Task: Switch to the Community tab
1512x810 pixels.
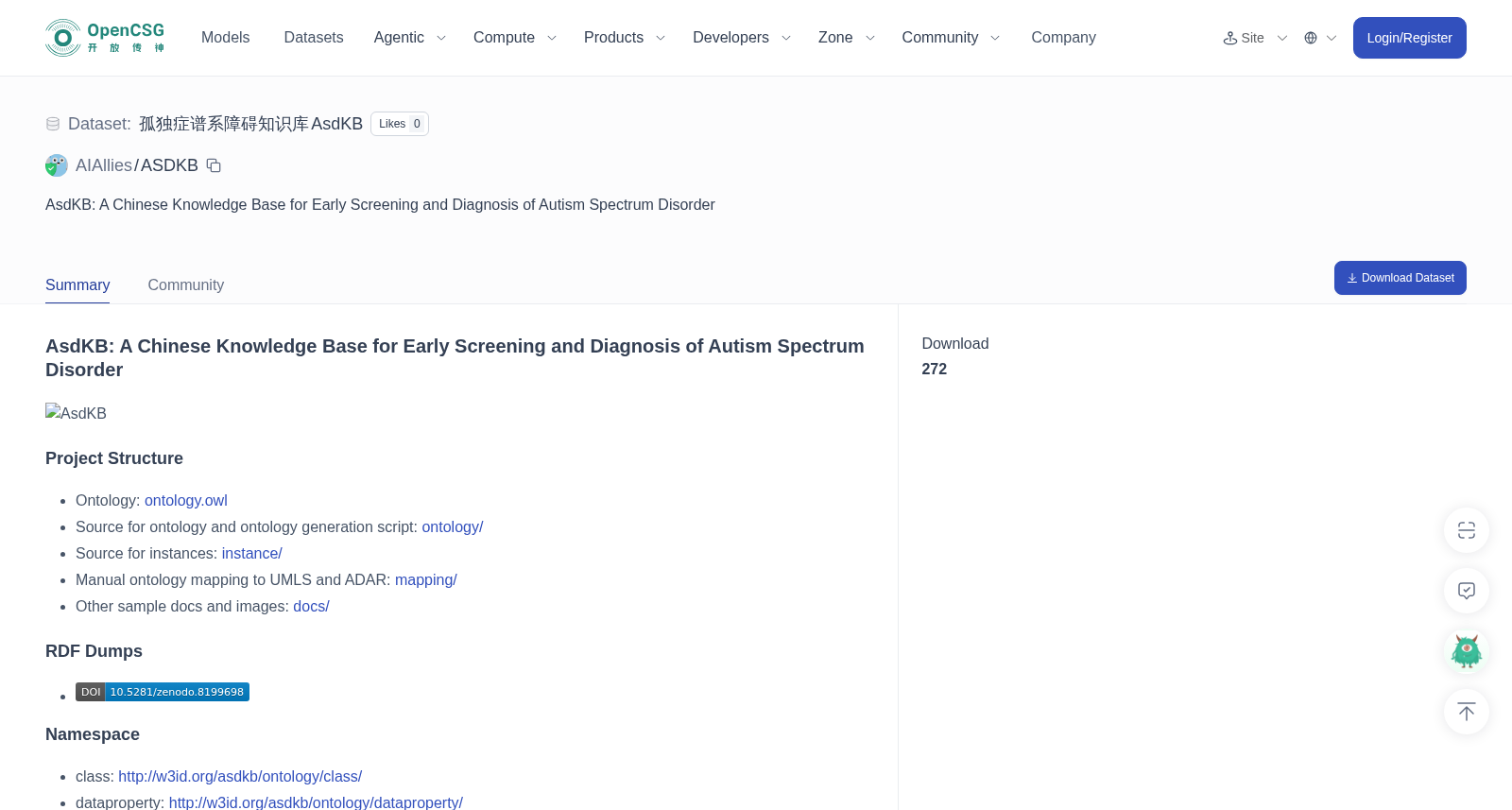Action: (186, 285)
